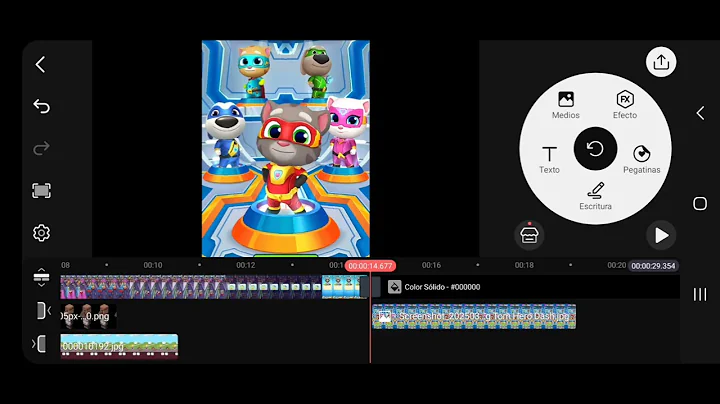Open the Medios media browser

click(x=566, y=105)
